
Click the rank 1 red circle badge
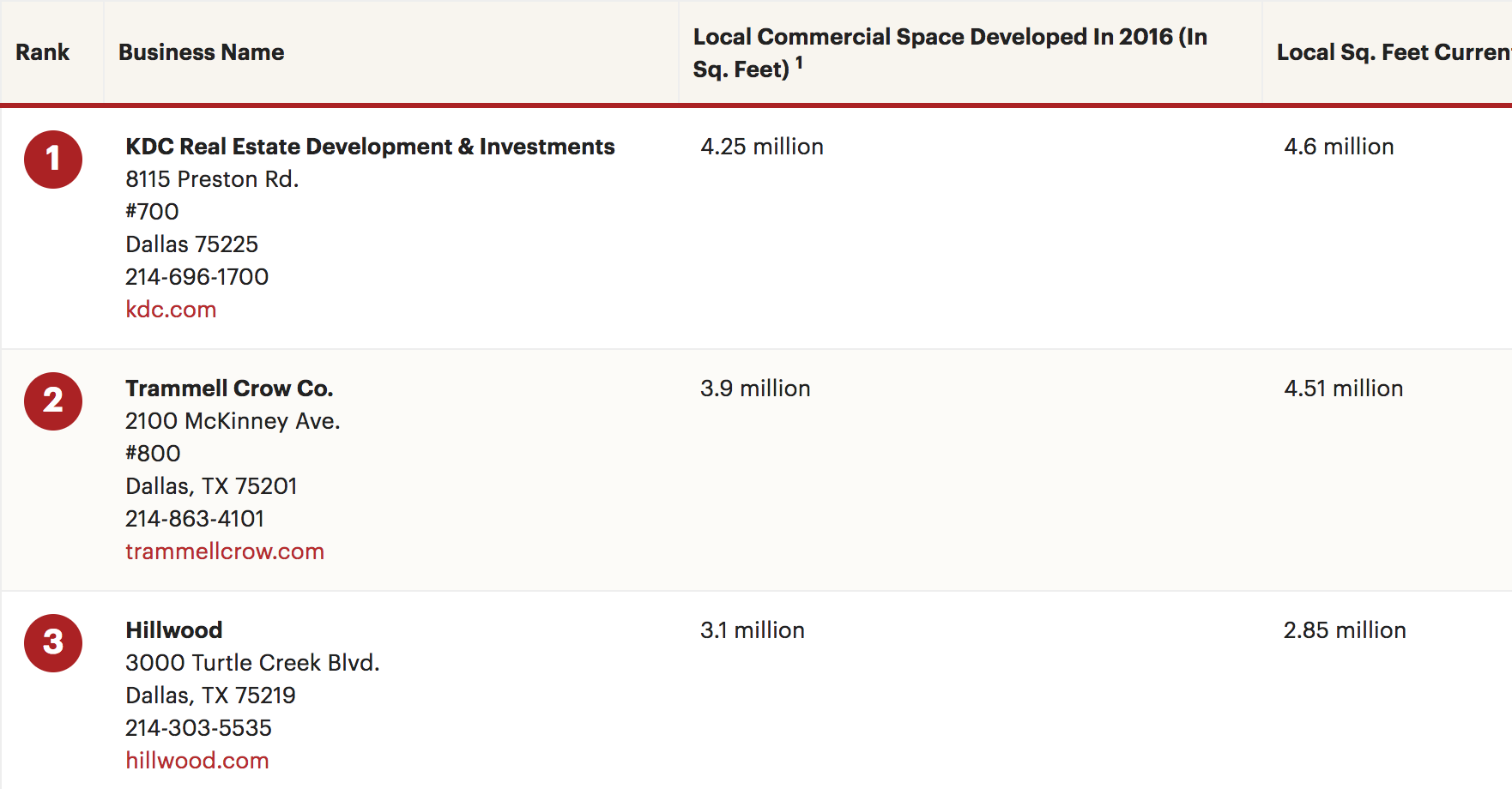coord(53,160)
